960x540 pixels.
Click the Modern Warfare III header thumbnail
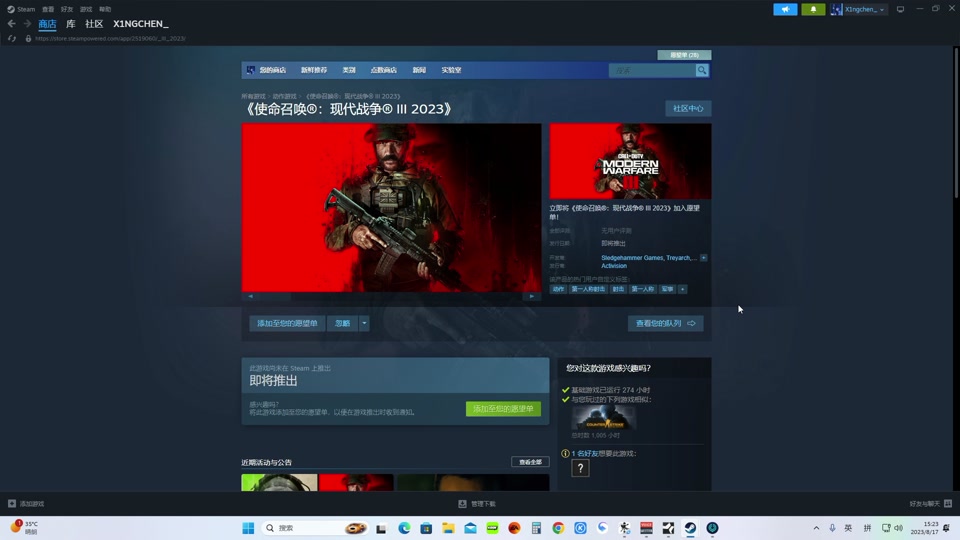(x=630, y=161)
